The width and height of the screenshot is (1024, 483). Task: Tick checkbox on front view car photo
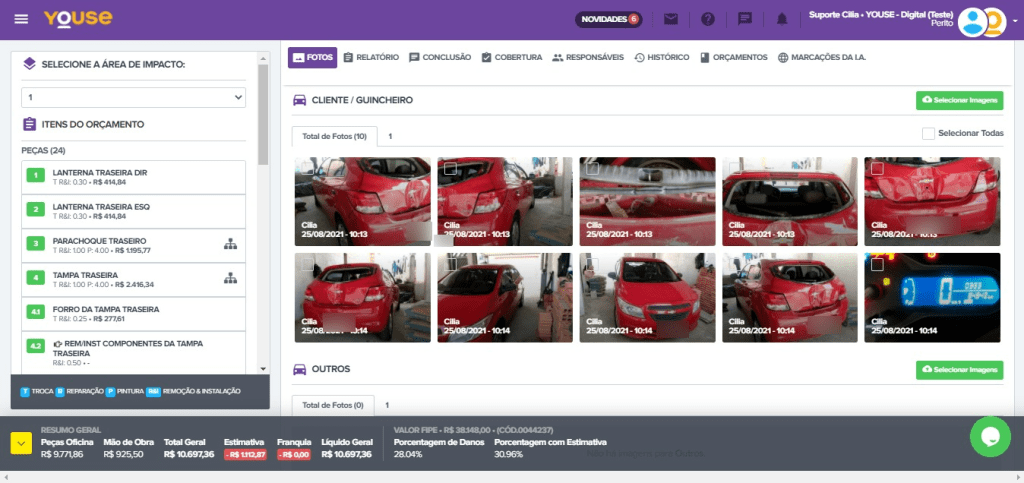pos(592,264)
